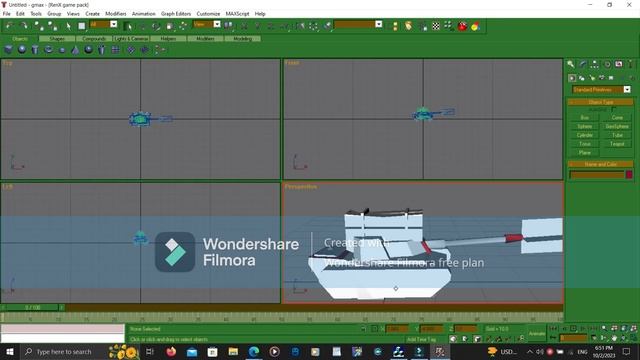Activate the Select and Scale tool
This screenshot has width=640, height=360.
pyautogui.click(x=169, y=27)
